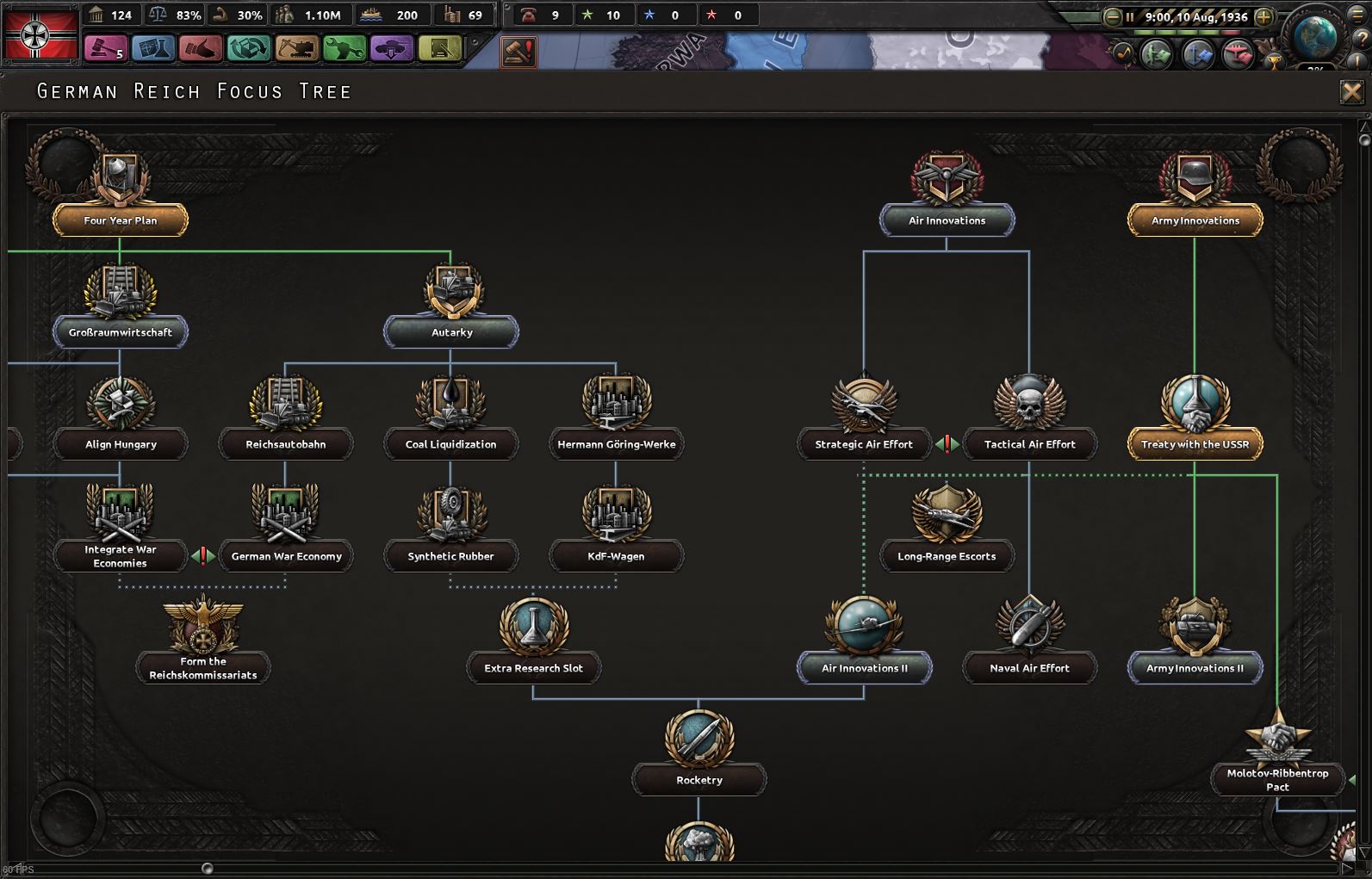Select Integrate War Economies focus
1372x879 pixels.
tap(120, 556)
